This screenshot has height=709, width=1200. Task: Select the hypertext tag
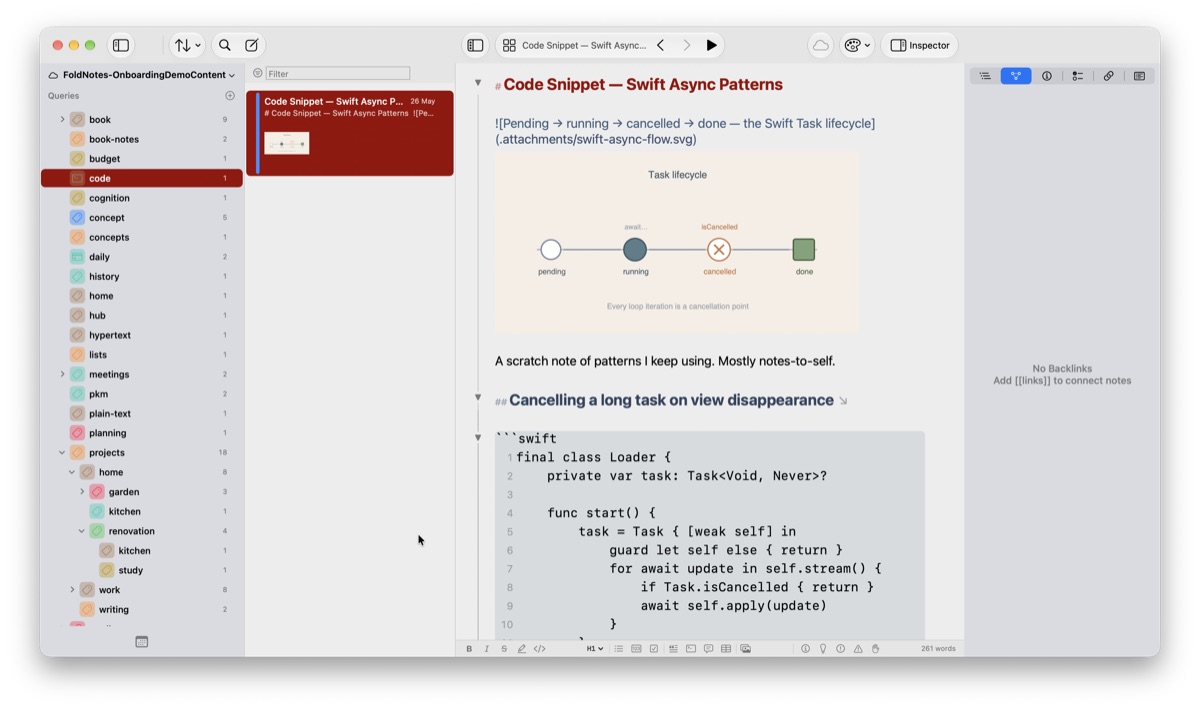141,335
